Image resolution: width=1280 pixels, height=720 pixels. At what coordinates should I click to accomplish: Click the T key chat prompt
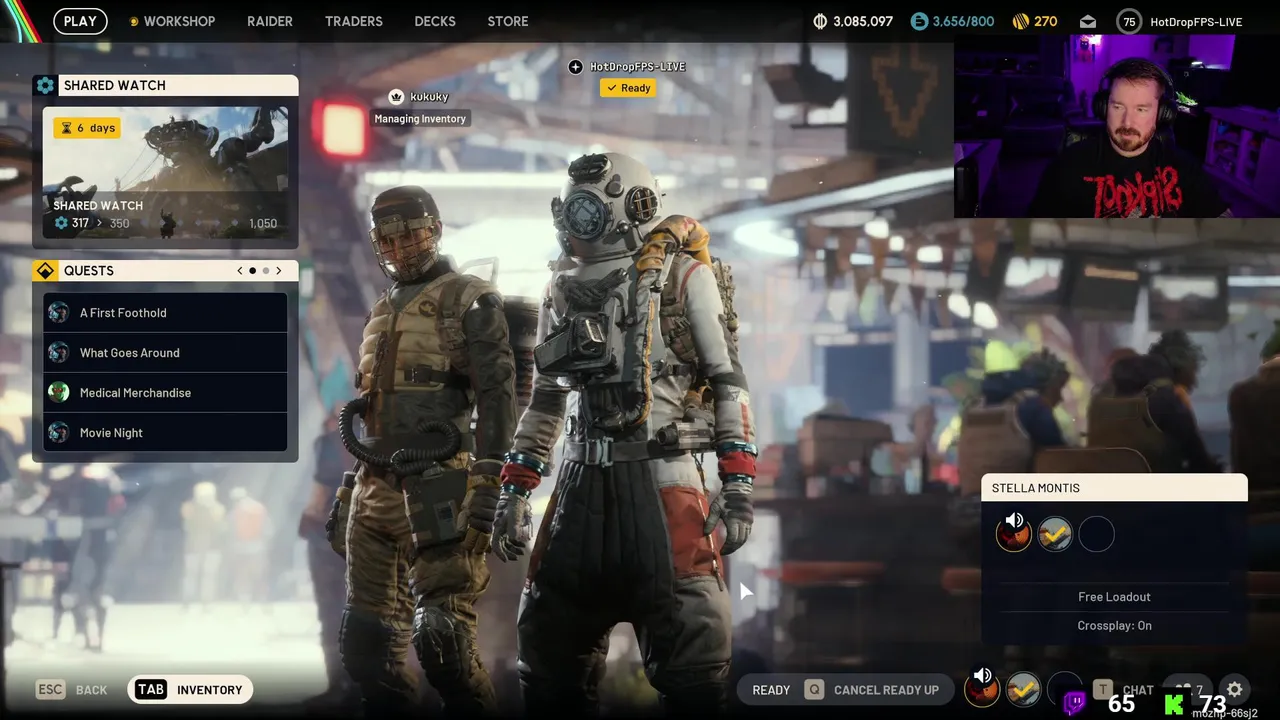click(x=1103, y=690)
